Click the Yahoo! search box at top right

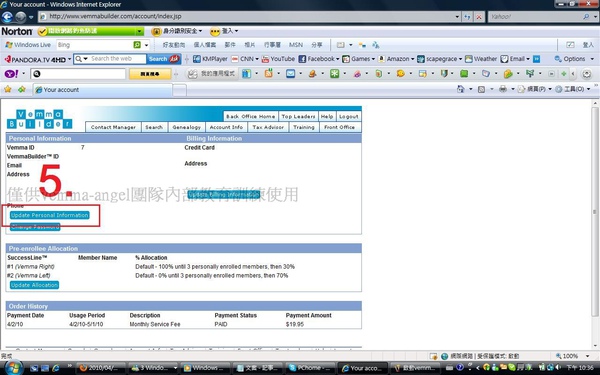[x=535, y=17]
